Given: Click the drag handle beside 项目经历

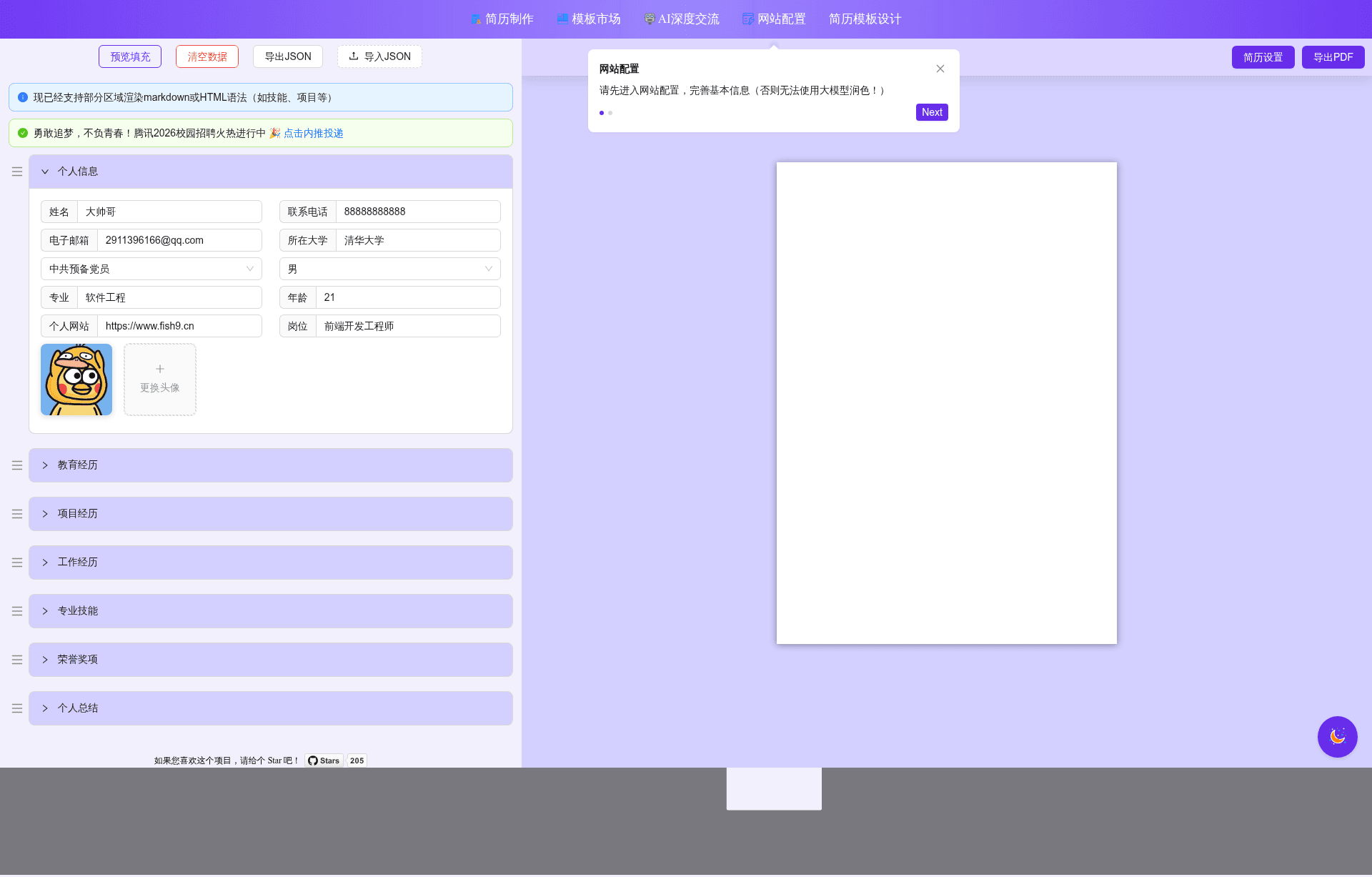Looking at the screenshot, I should (x=17, y=514).
